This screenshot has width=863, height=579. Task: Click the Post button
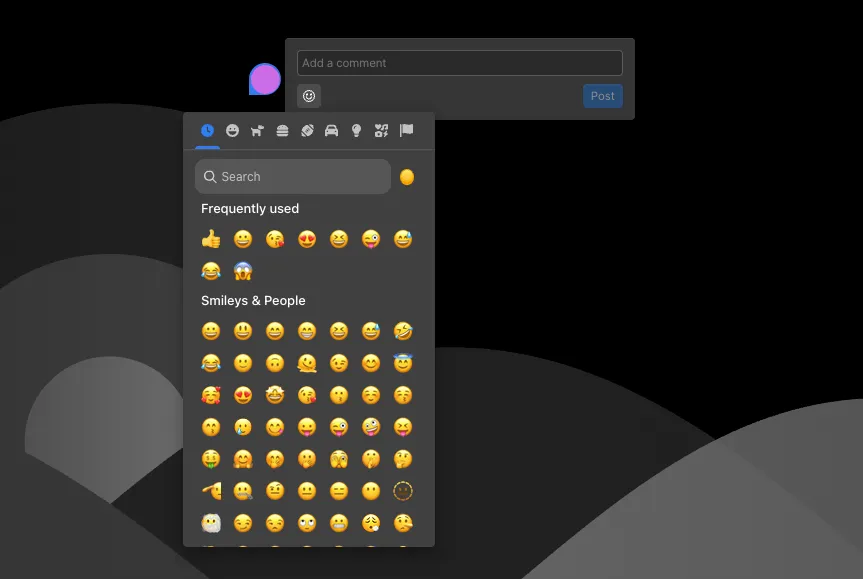(603, 96)
